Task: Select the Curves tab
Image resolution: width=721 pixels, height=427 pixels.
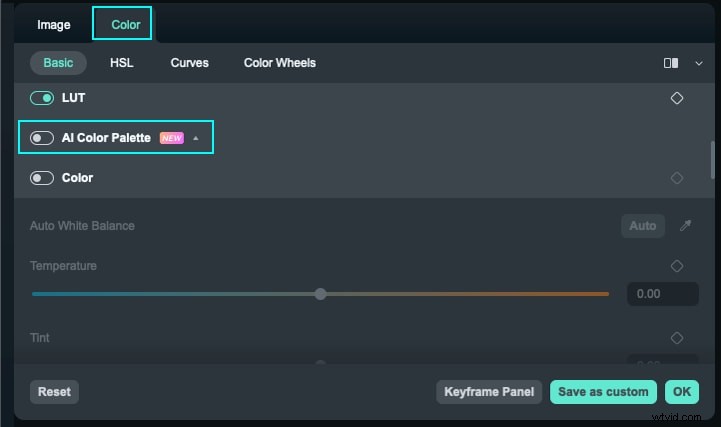Action: click(x=189, y=63)
